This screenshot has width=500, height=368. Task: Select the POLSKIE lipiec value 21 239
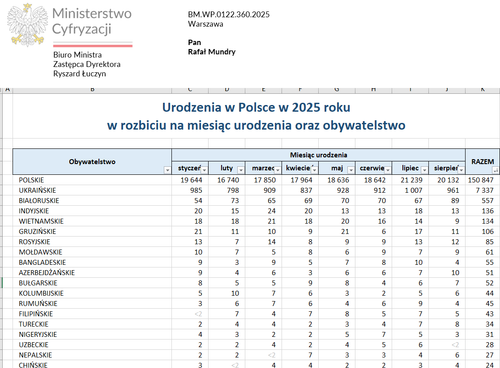[411, 180]
